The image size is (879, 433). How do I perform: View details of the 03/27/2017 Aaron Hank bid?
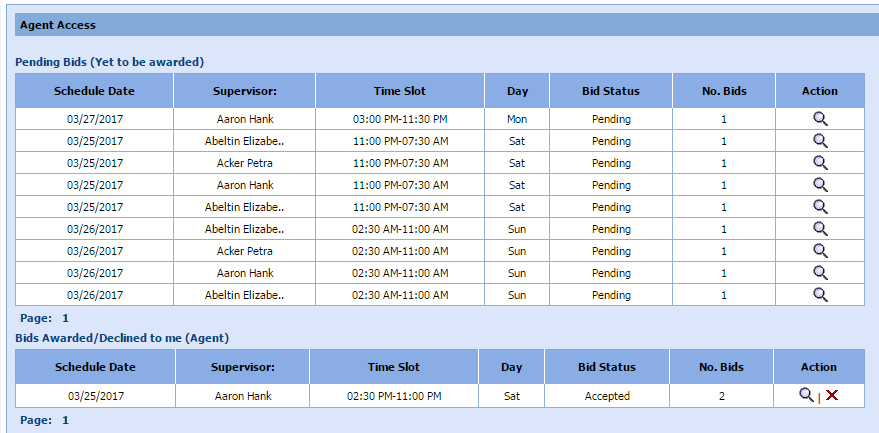pos(820,118)
